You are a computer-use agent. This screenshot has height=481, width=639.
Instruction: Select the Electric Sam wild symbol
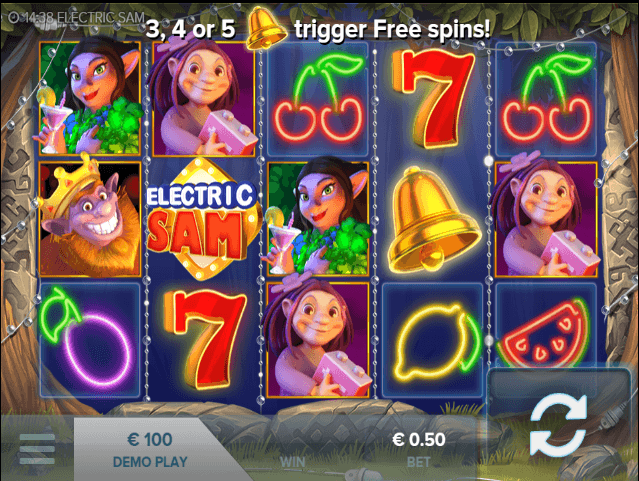(x=203, y=218)
